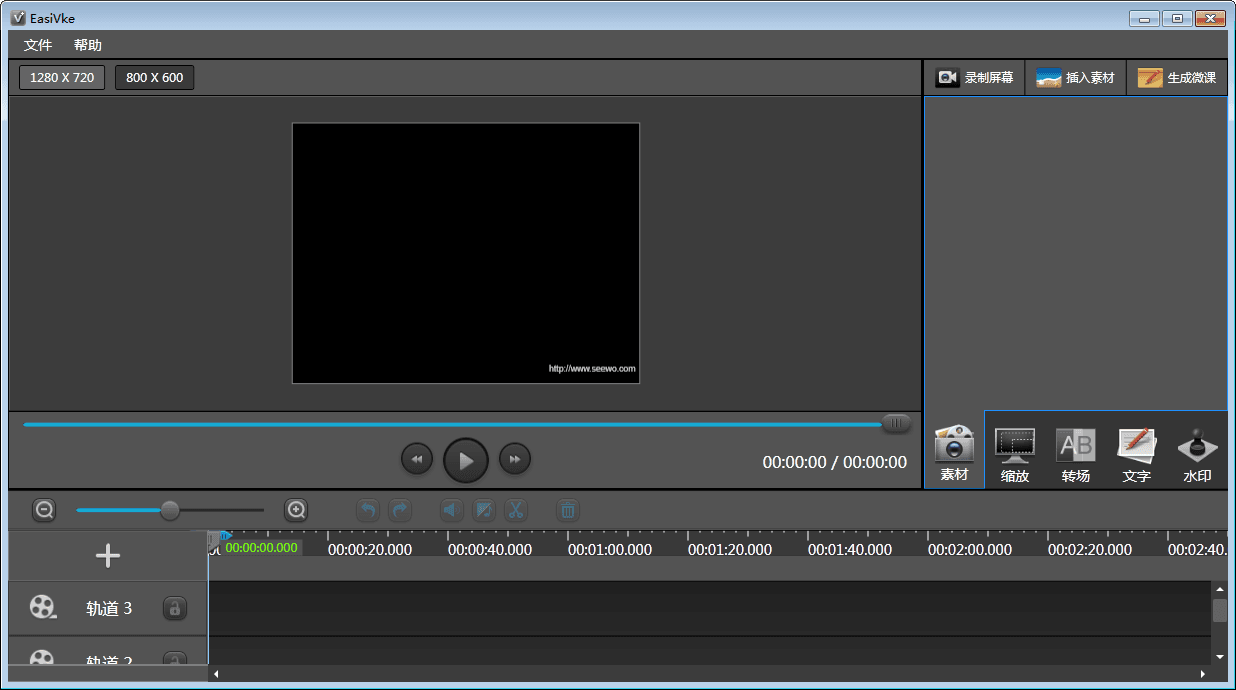Click the redo arrow icon

point(400,510)
